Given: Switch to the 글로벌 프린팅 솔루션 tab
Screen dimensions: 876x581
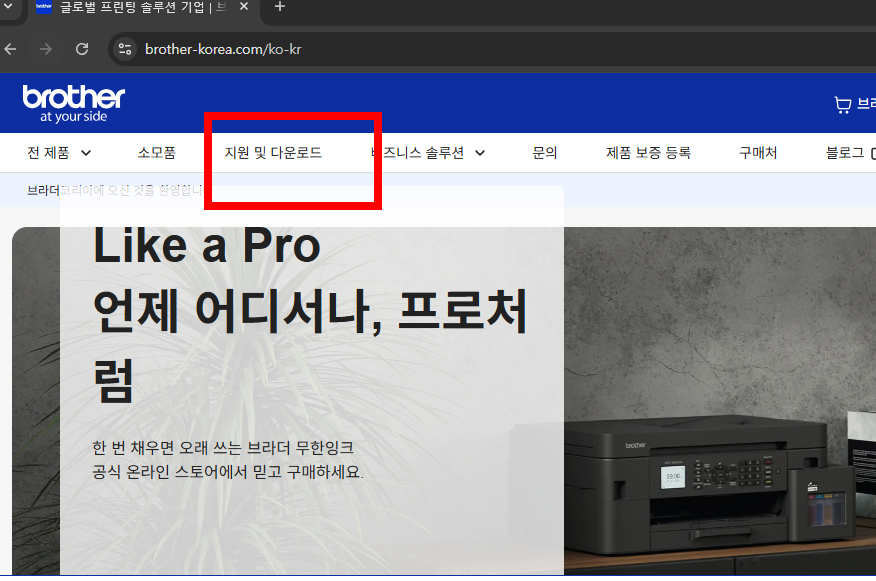Looking at the screenshot, I should click(130, 7).
